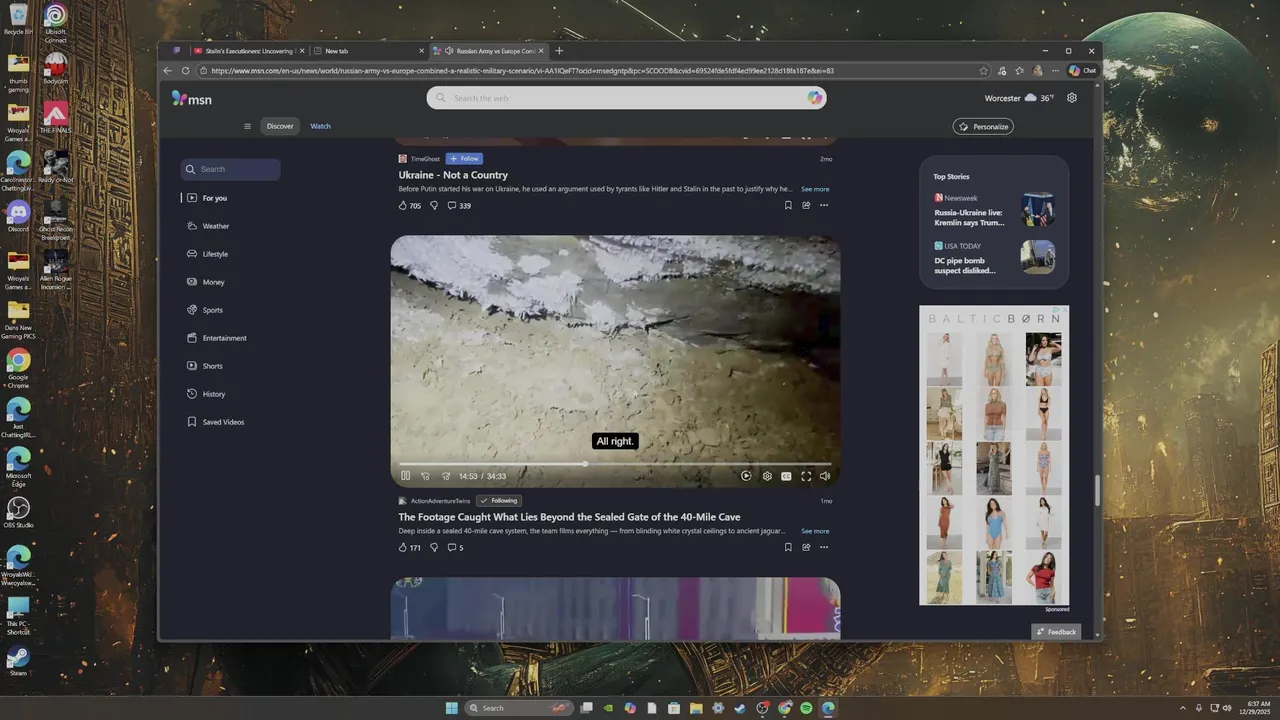Toggle autoplay icon in video controls
The image size is (1280, 720).
(746, 476)
